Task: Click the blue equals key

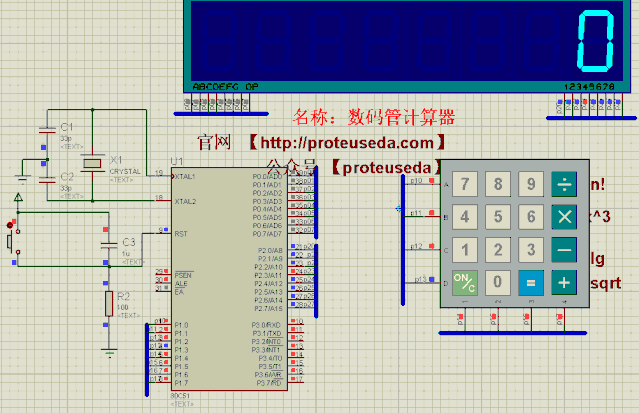Action: click(x=531, y=283)
